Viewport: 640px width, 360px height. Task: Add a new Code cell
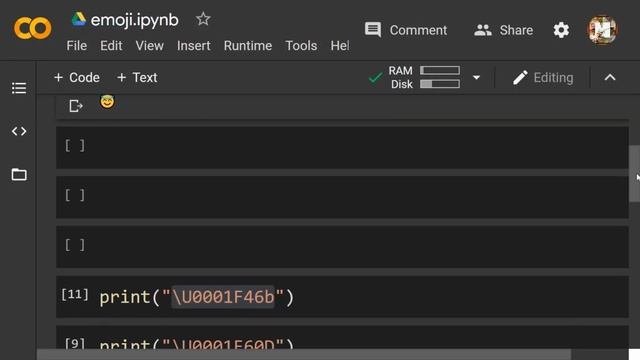(x=77, y=78)
